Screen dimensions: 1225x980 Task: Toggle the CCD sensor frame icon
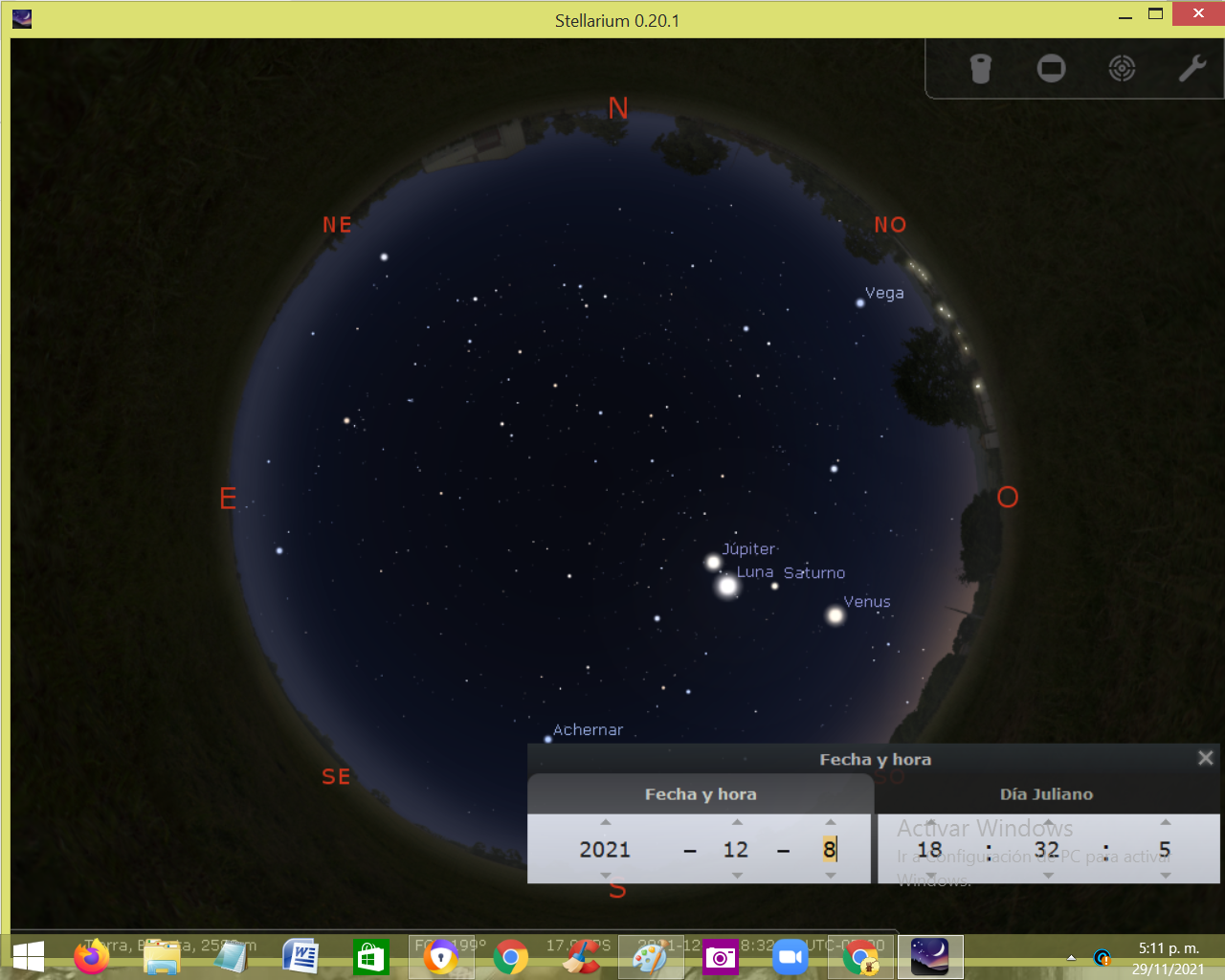1051,68
